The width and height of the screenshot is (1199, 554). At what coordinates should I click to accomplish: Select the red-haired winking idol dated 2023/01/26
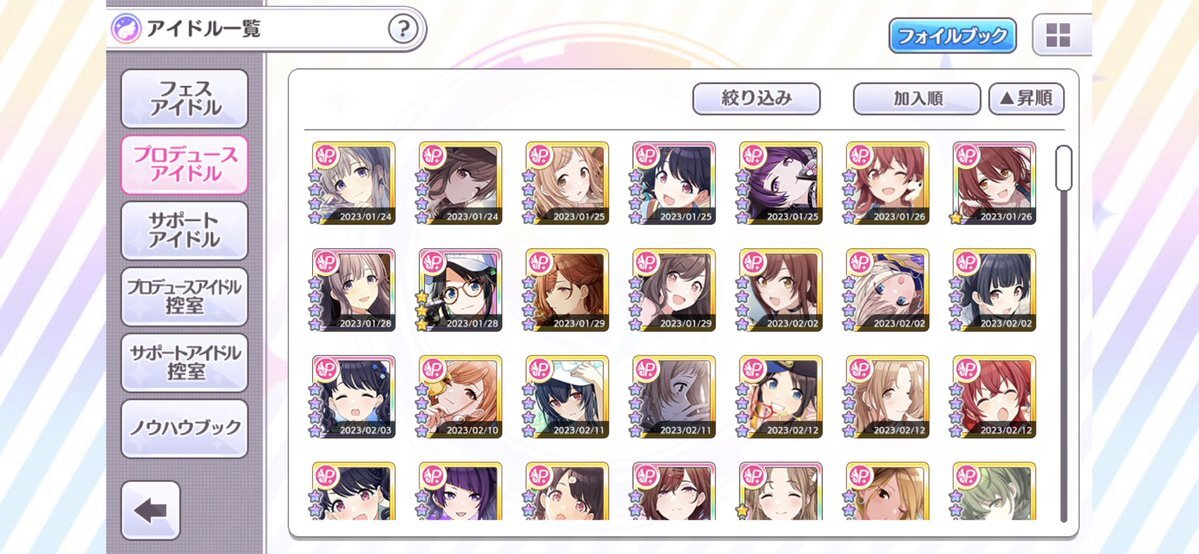(887, 183)
